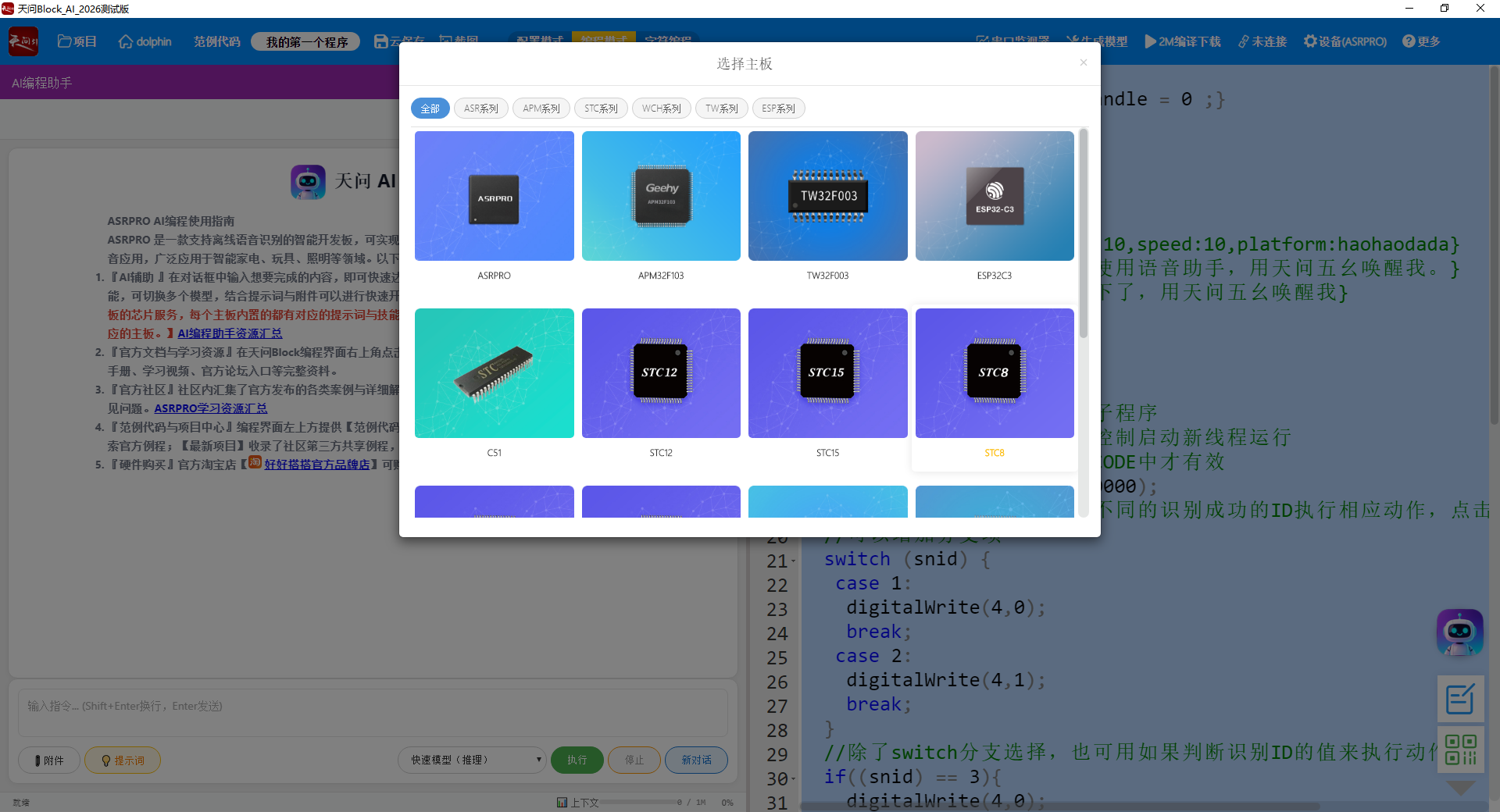The height and width of the screenshot is (812, 1500).
Task: Collapse code fold at line 21
Action: (794, 561)
